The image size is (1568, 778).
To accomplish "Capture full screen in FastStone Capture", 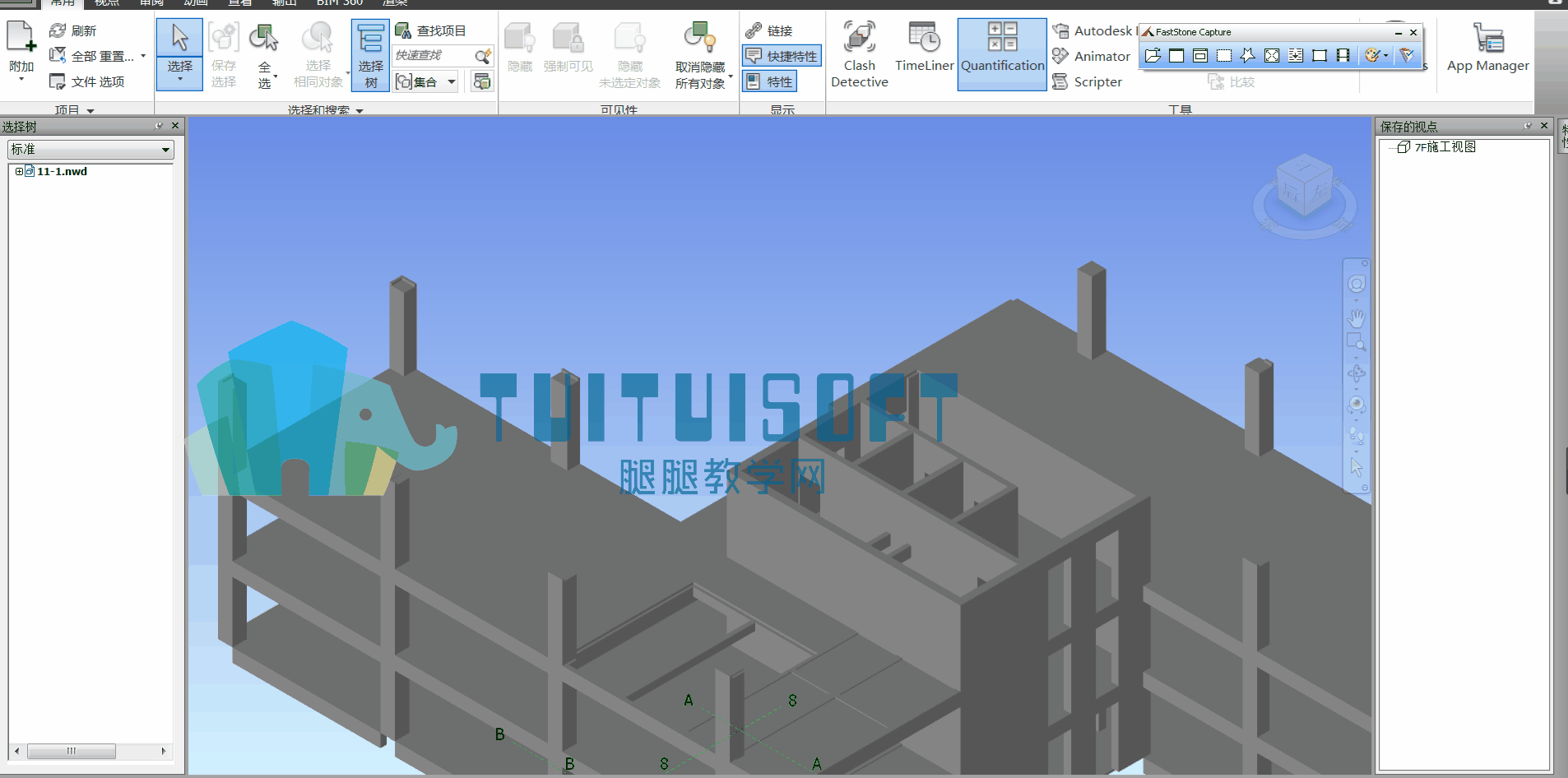I will pyautogui.click(x=1271, y=55).
